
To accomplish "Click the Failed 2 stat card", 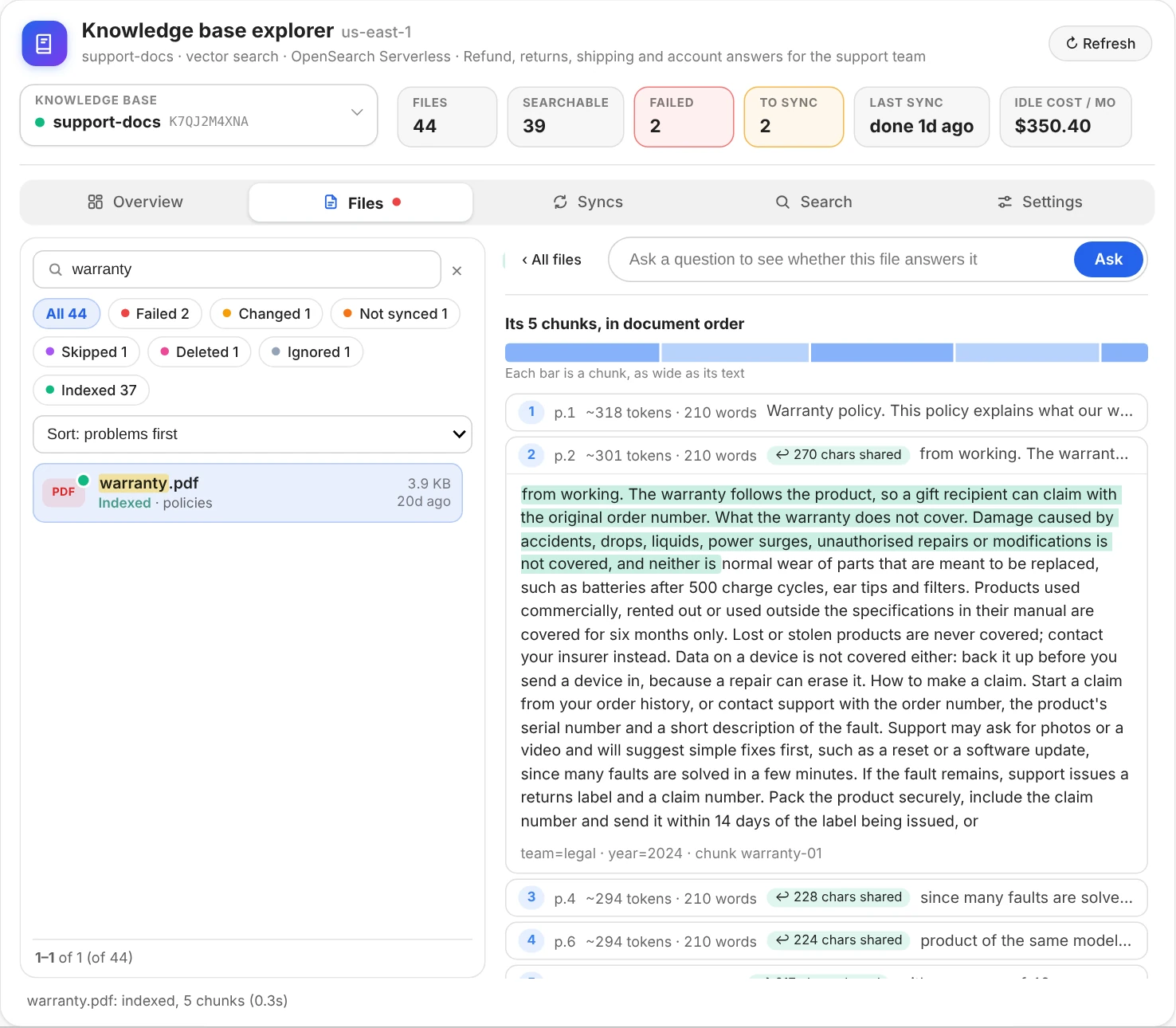I will pos(684,117).
